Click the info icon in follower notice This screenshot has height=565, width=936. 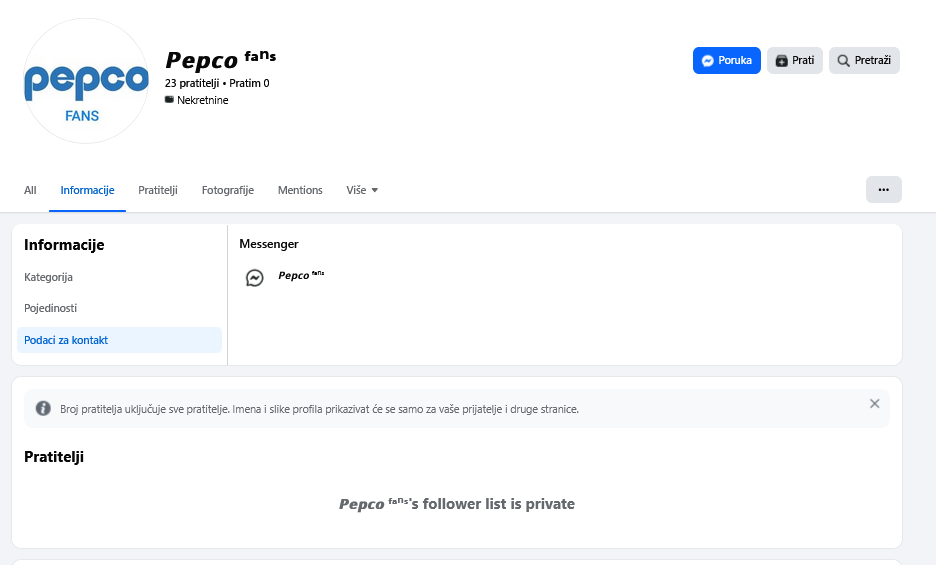(x=43, y=408)
